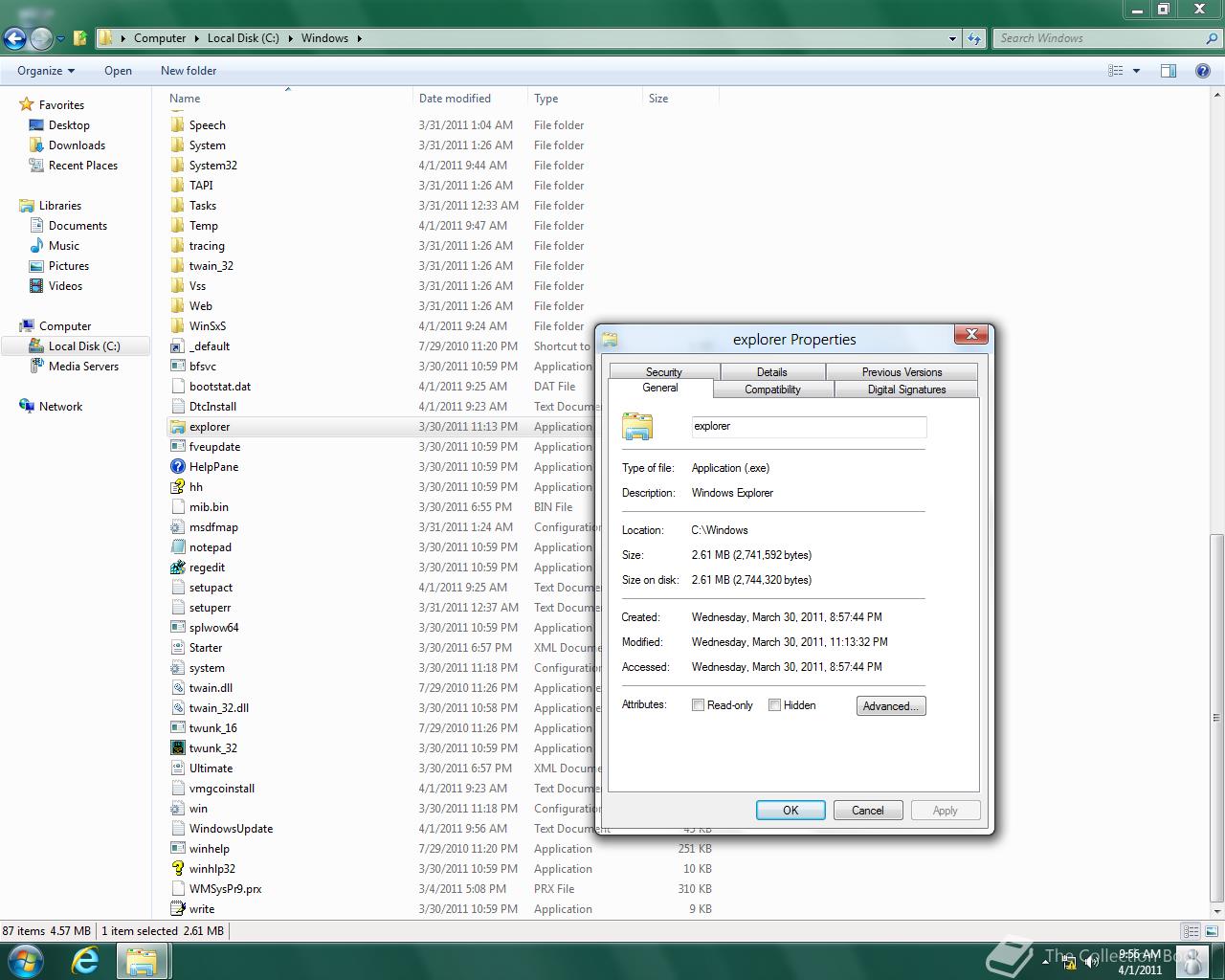Viewport: 1225px width, 980px height.
Task: Open the Help question mark icon
Action: (x=1203, y=71)
